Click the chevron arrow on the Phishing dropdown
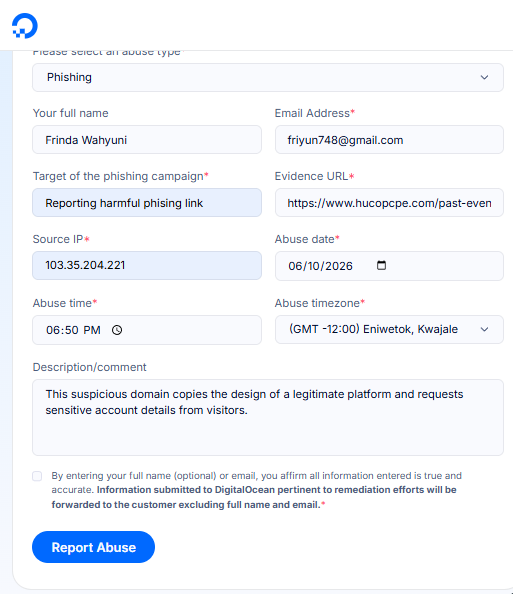513x594 pixels. [484, 77]
